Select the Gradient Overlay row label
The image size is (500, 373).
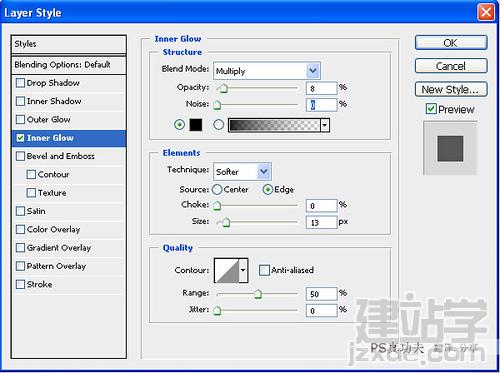click(59, 248)
